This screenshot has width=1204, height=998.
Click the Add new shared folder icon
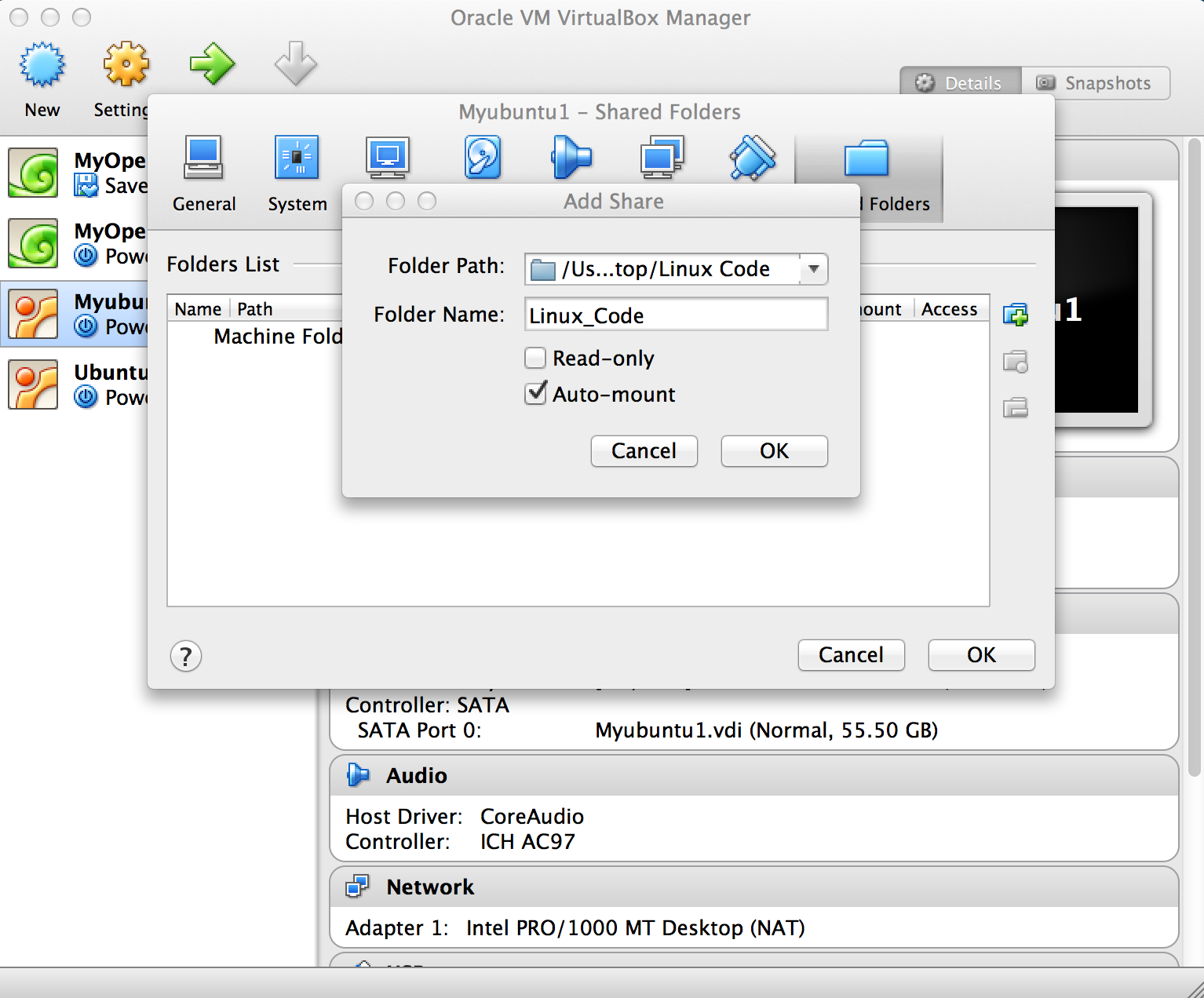1016,315
